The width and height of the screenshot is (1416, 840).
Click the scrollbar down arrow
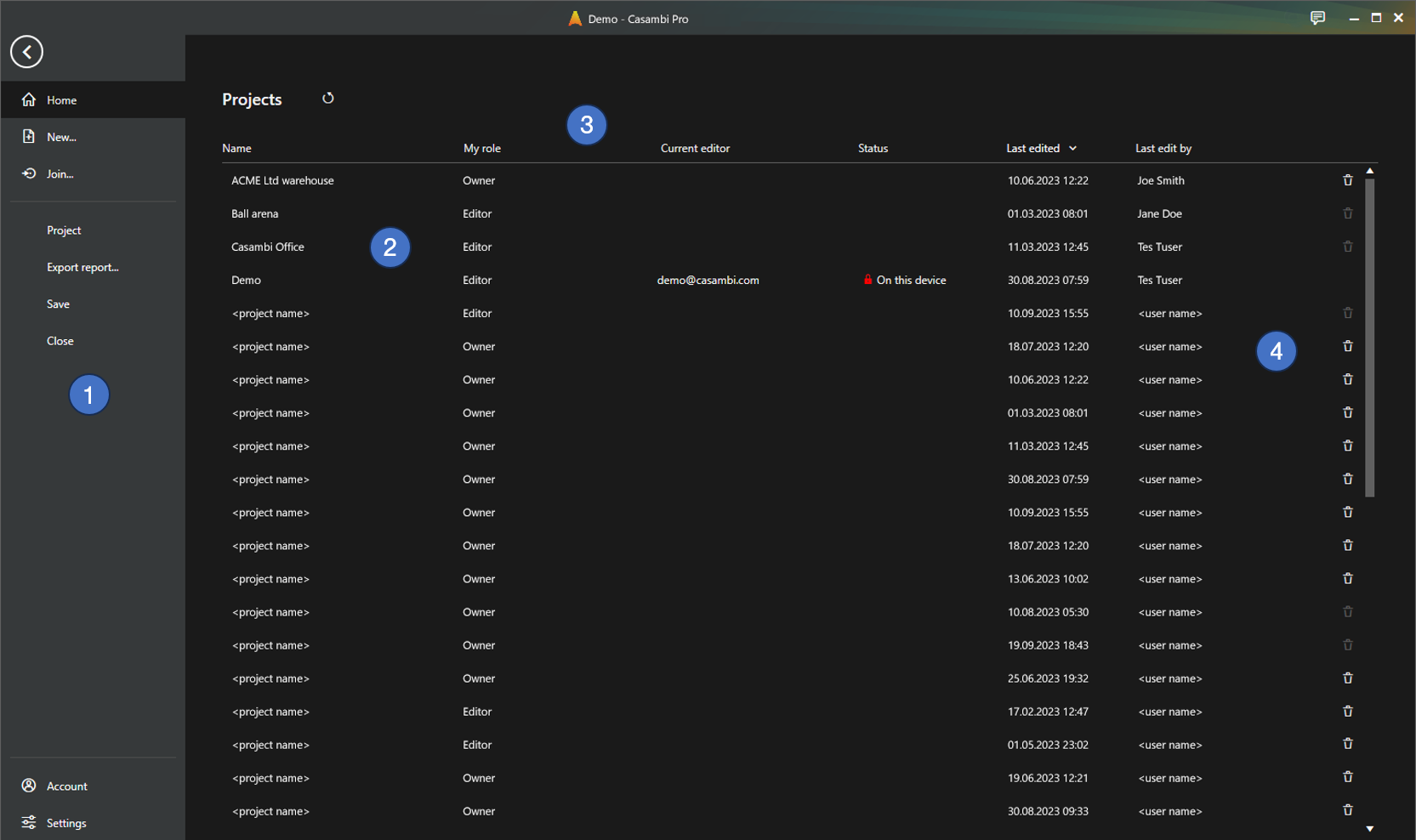pos(1370,827)
